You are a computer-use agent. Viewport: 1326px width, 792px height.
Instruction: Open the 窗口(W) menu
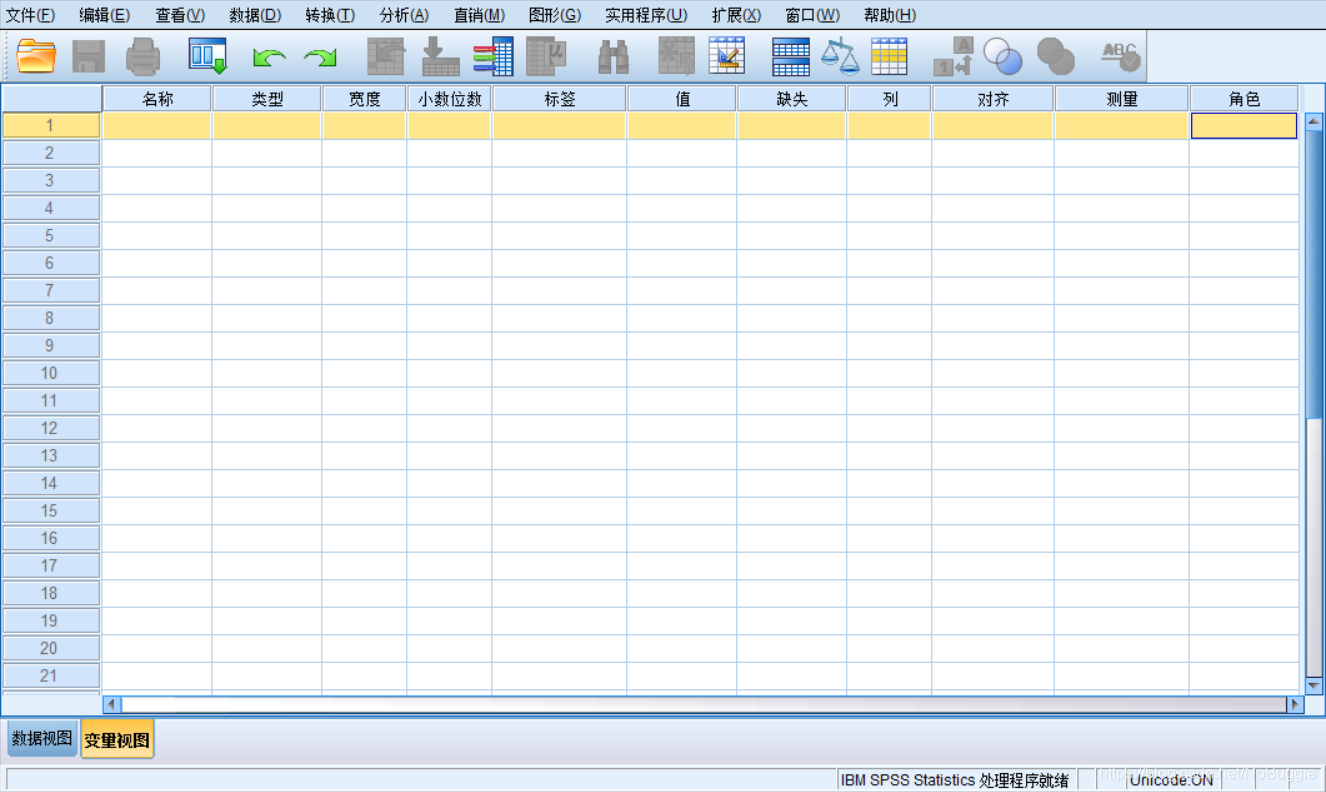click(812, 15)
